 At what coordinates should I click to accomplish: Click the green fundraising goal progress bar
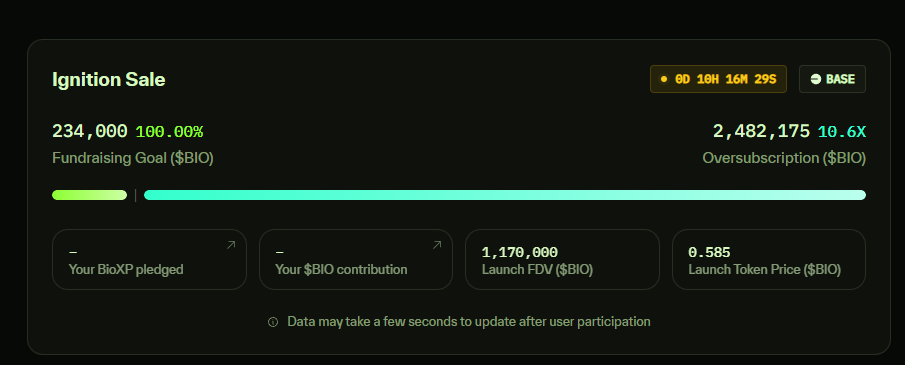(x=89, y=195)
